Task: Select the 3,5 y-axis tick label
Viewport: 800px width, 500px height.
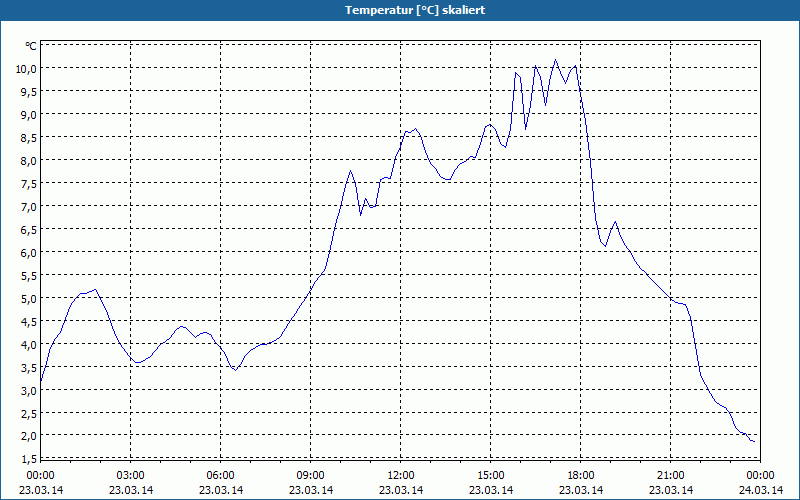Action: 29,367
